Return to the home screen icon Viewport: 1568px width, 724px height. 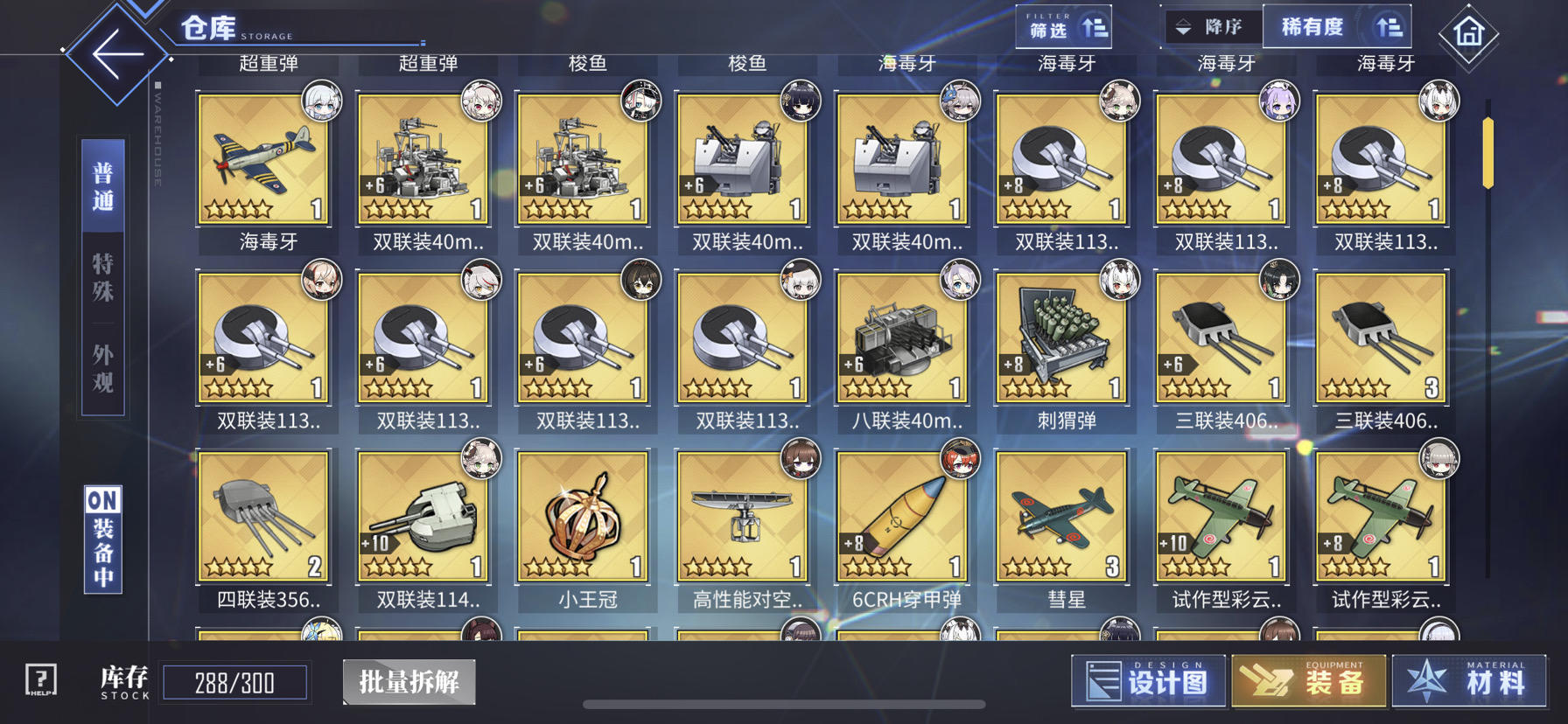(1468, 34)
